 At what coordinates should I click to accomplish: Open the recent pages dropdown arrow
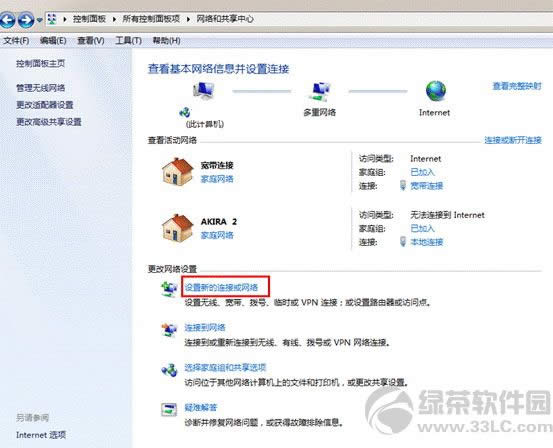(40, 20)
